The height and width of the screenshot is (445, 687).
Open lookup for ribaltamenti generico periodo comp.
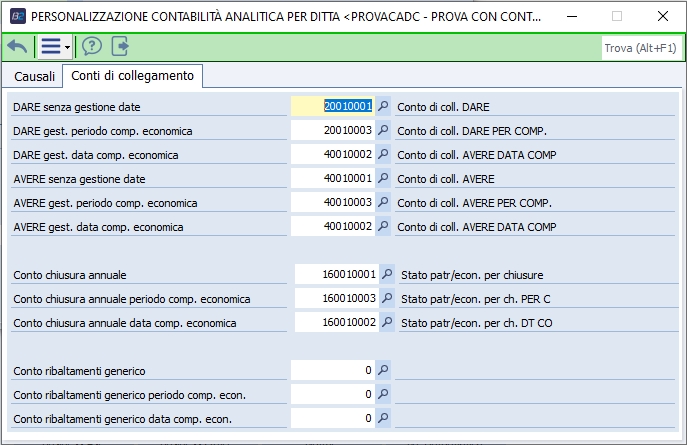click(x=383, y=394)
